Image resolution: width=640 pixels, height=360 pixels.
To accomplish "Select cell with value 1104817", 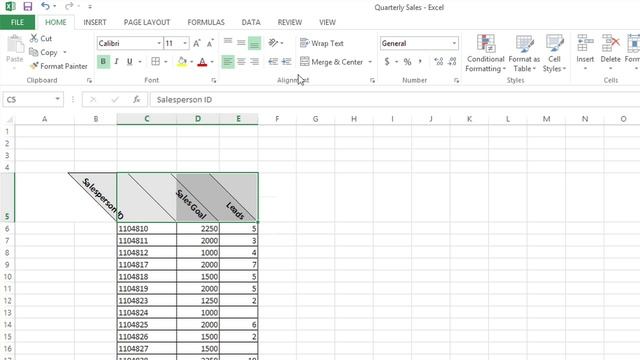I will pos(147,264).
